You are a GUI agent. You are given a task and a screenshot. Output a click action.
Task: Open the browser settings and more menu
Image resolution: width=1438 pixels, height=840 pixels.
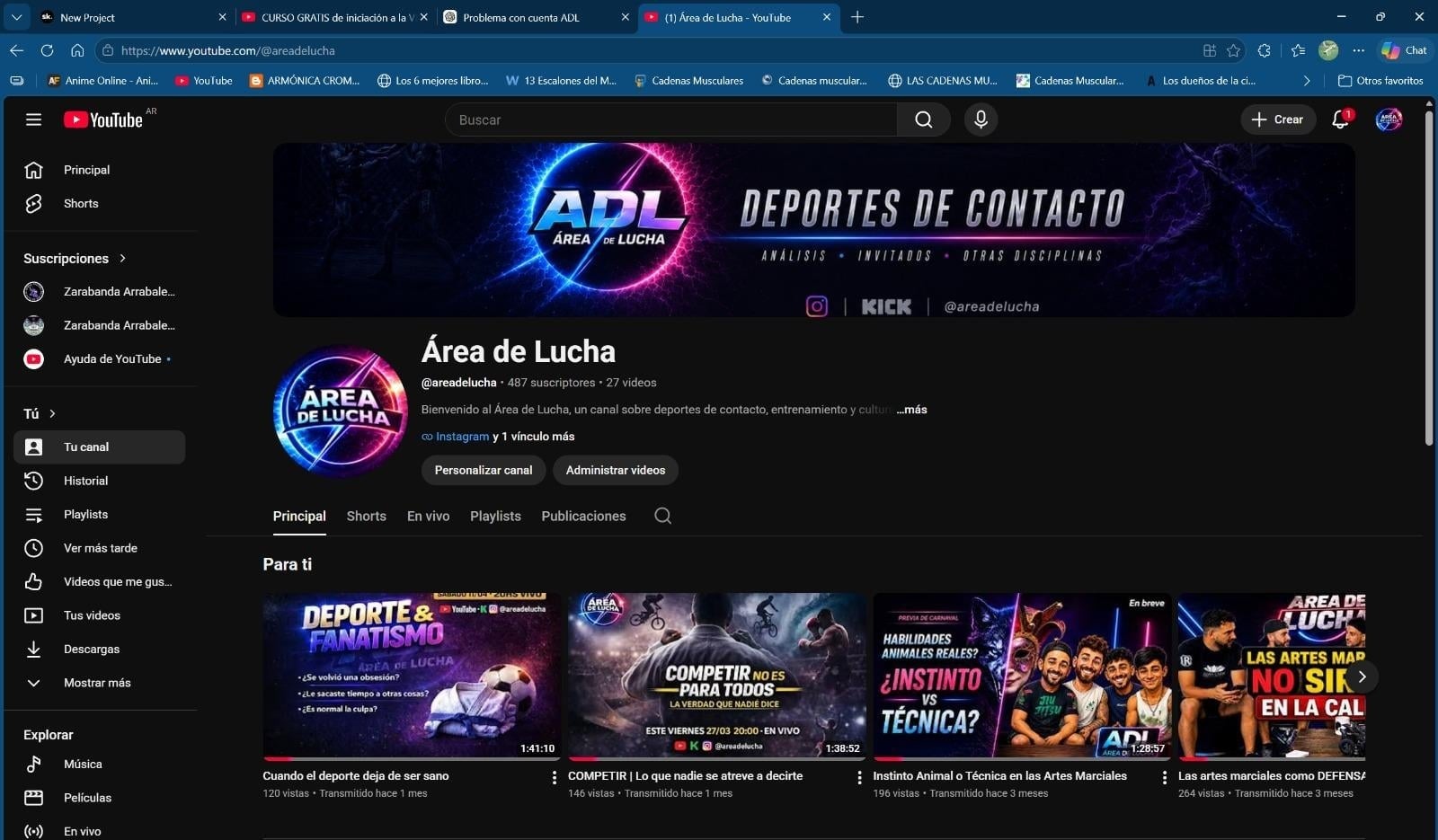coord(1359,50)
